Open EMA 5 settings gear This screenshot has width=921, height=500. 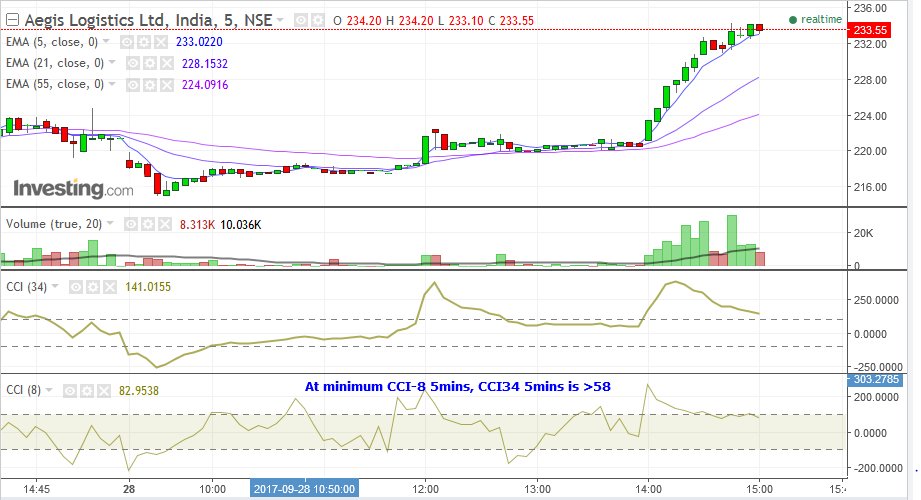(144, 42)
